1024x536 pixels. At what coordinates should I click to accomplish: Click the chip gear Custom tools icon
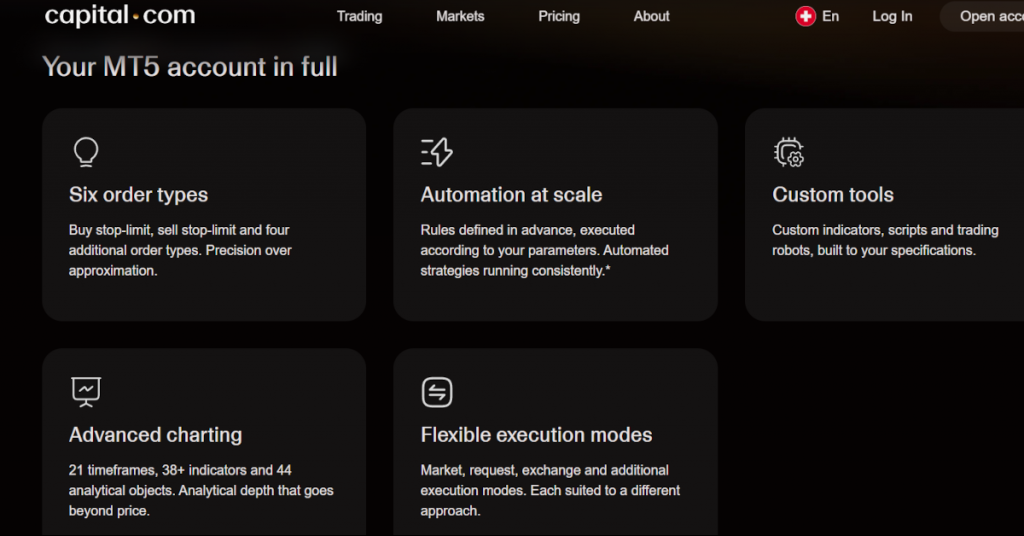[x=788, y=152]
